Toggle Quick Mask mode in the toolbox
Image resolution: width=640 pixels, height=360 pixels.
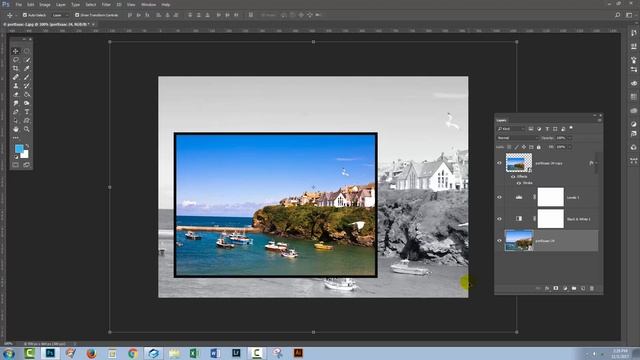point(16,165)
